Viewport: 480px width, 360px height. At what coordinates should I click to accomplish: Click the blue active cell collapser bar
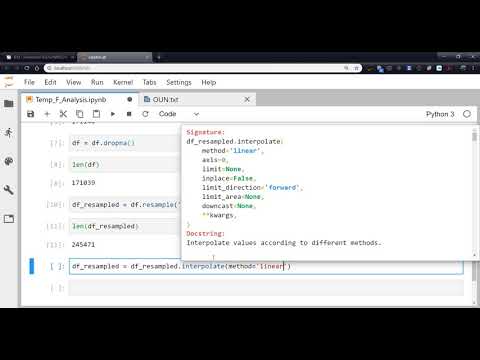pos(32,266)
